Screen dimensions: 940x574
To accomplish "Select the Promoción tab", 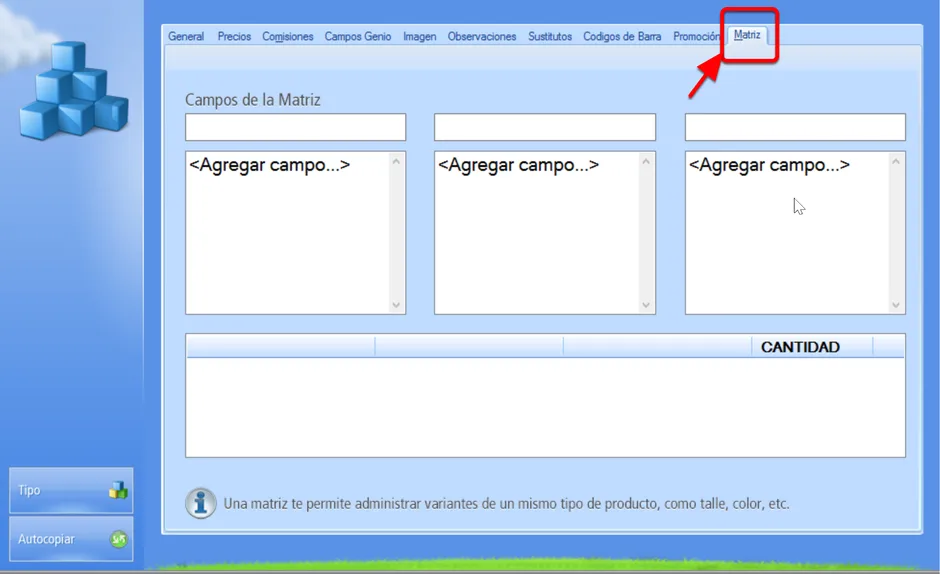I will (696, 37).
